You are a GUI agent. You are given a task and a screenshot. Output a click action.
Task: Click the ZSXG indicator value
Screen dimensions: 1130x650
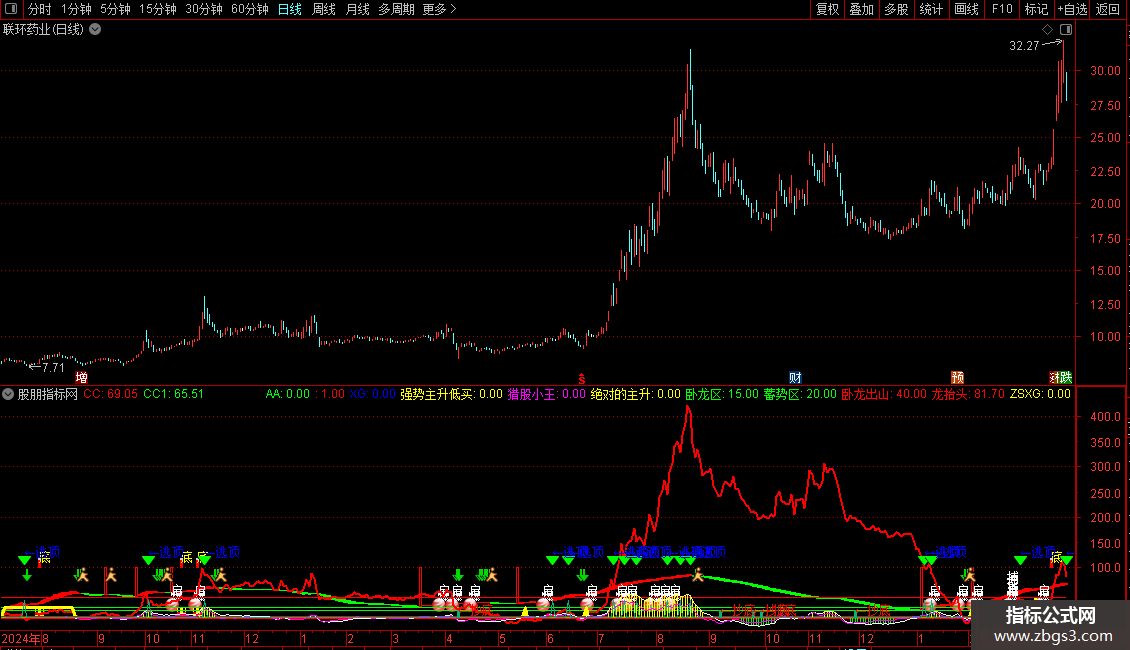1040,394
